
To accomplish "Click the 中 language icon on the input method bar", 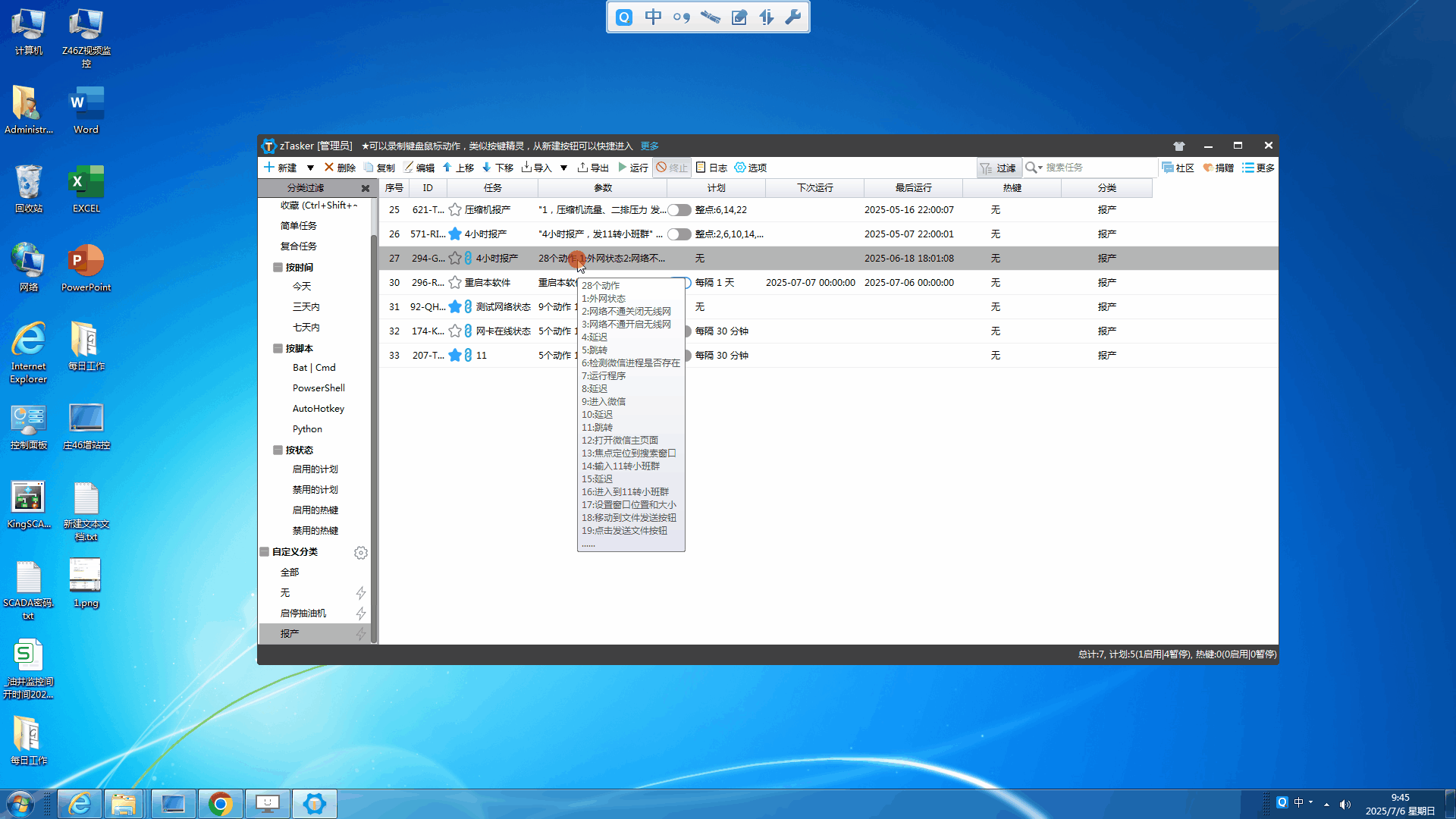I will pyautogui.click(x=653, y=17).
